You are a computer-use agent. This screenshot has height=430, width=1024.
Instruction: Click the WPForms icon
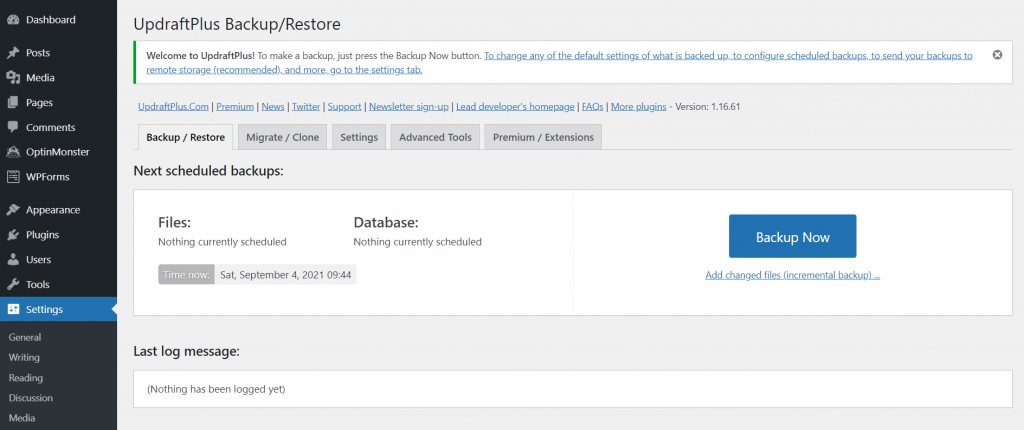point(13,176)
